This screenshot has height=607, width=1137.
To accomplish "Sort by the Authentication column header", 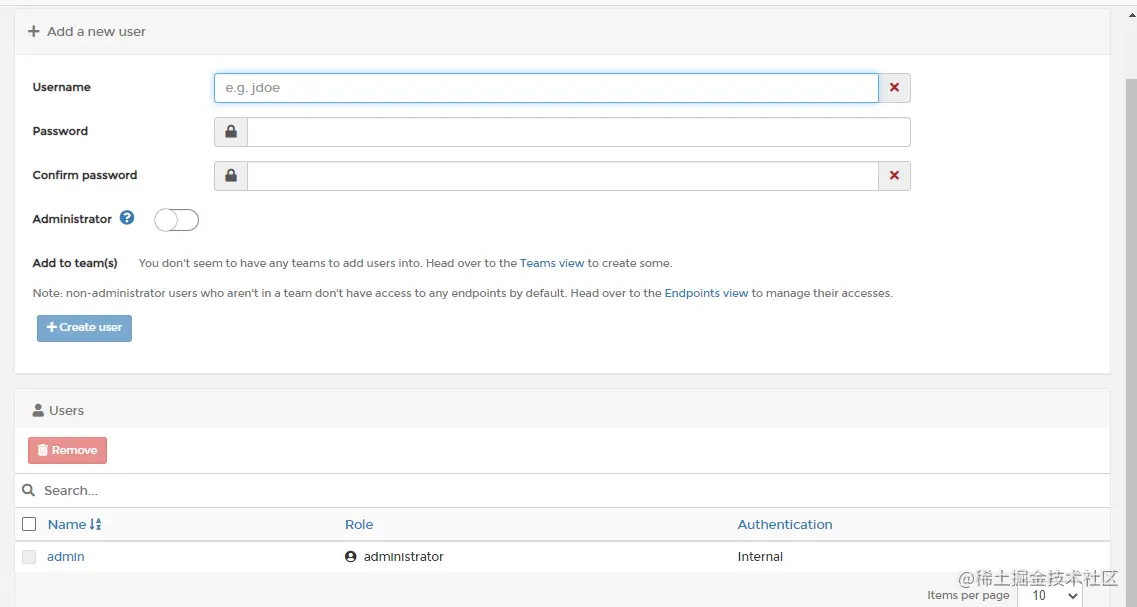I will click(785, 524).
